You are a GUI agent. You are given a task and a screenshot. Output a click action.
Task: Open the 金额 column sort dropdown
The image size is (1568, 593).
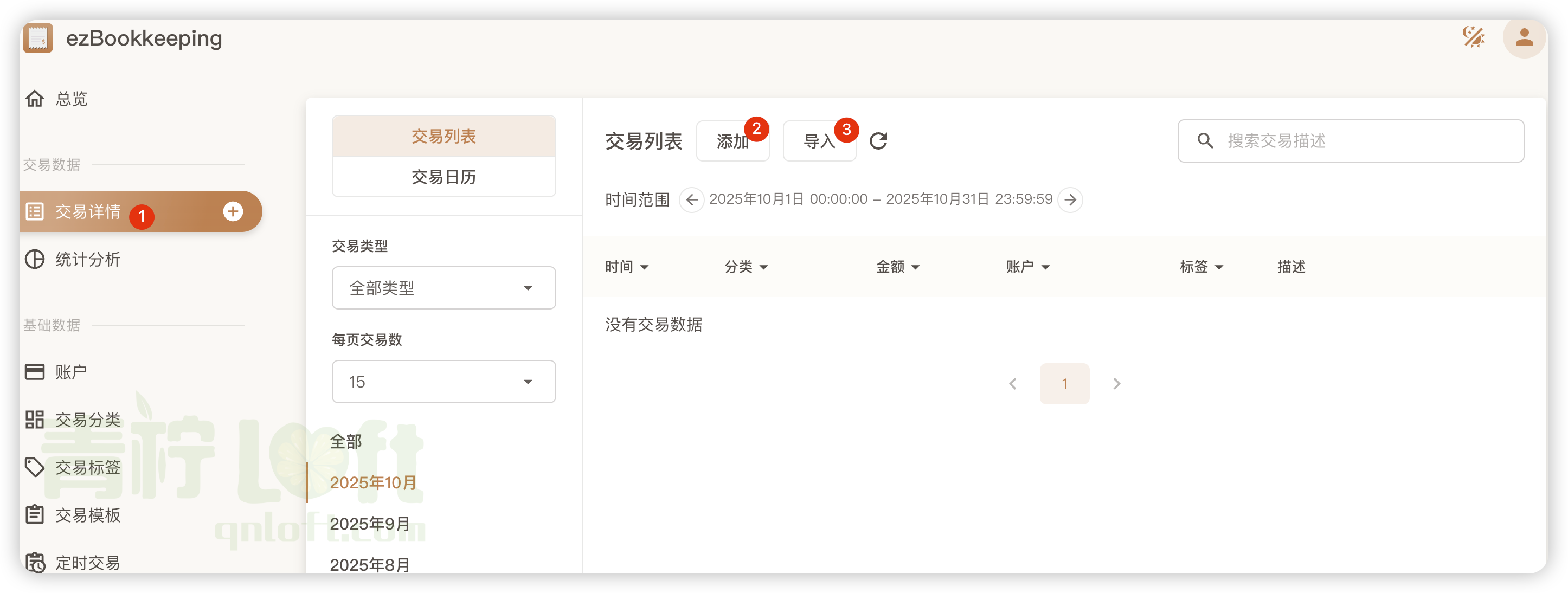click(898, 267)
